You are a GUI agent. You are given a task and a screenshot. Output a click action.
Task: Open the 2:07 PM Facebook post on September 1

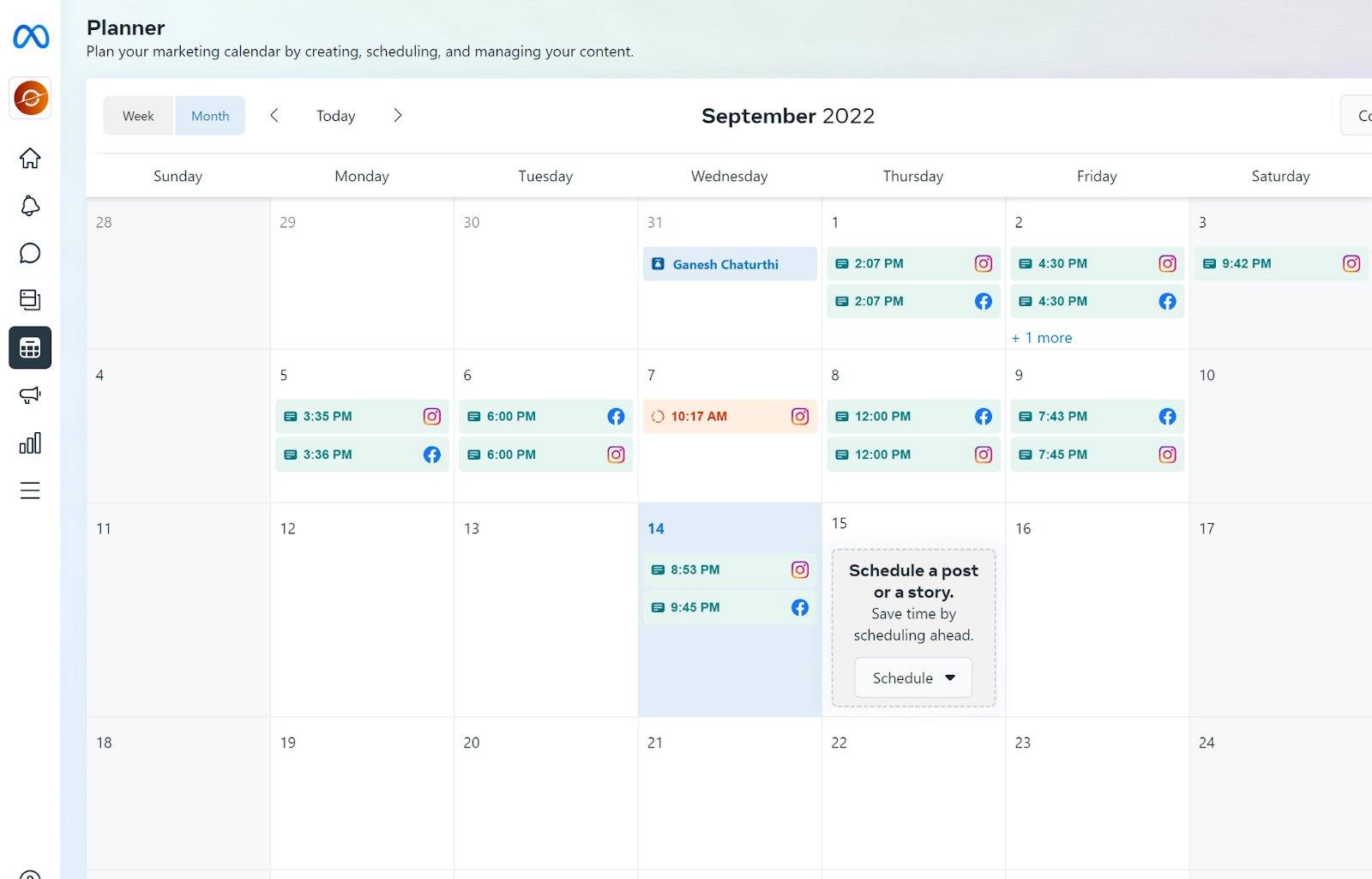pos(913,301)
